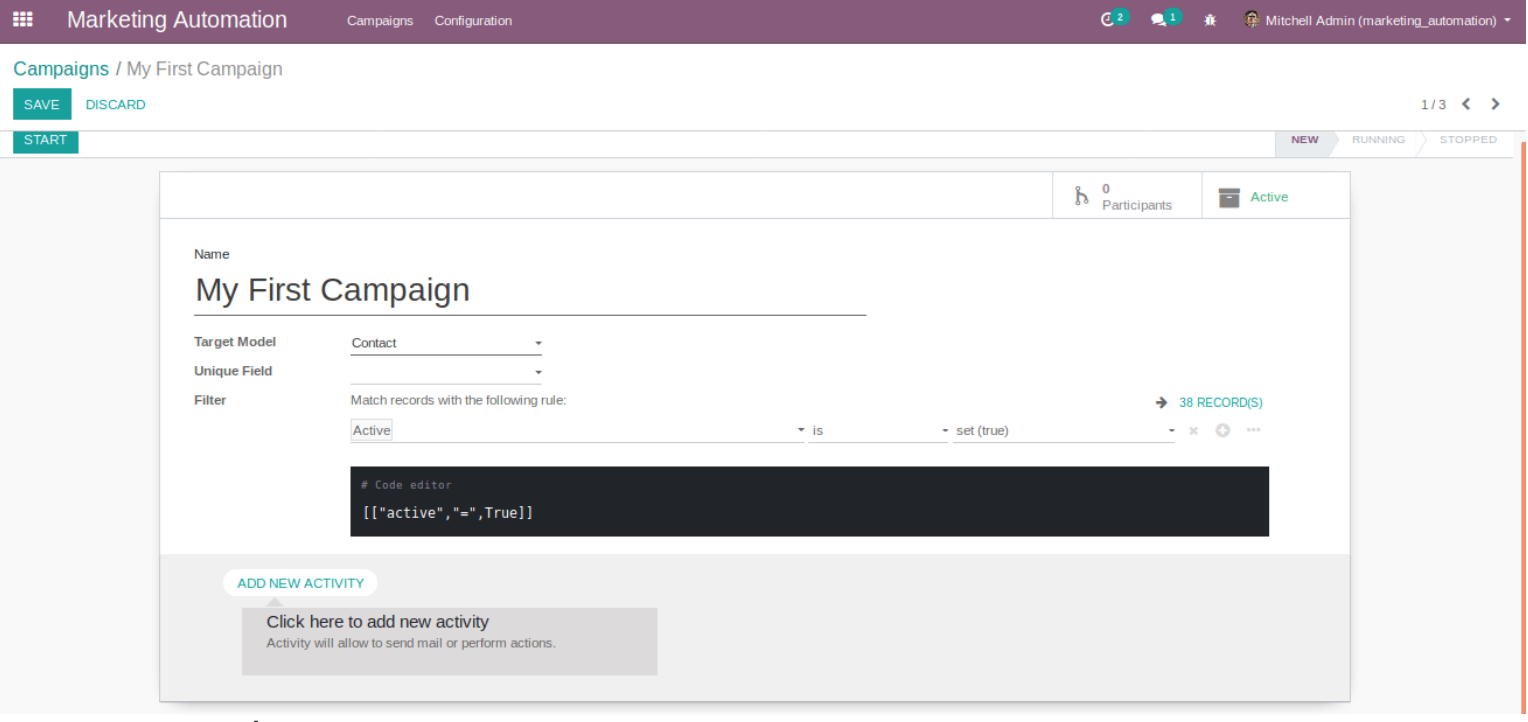Select the STOPPED status stage
The height and width of the screenshot is (722, 1528).
(1468, 140)
